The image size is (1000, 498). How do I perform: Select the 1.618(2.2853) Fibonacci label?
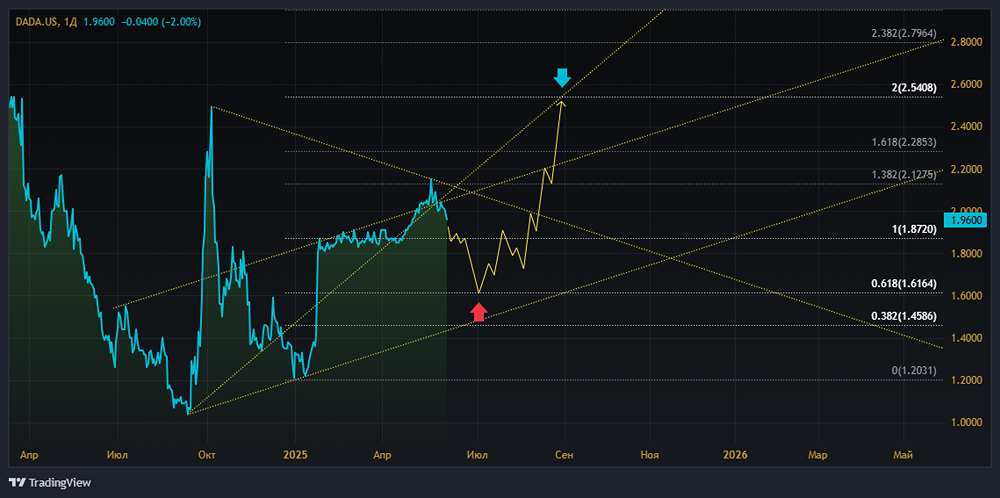905,143
